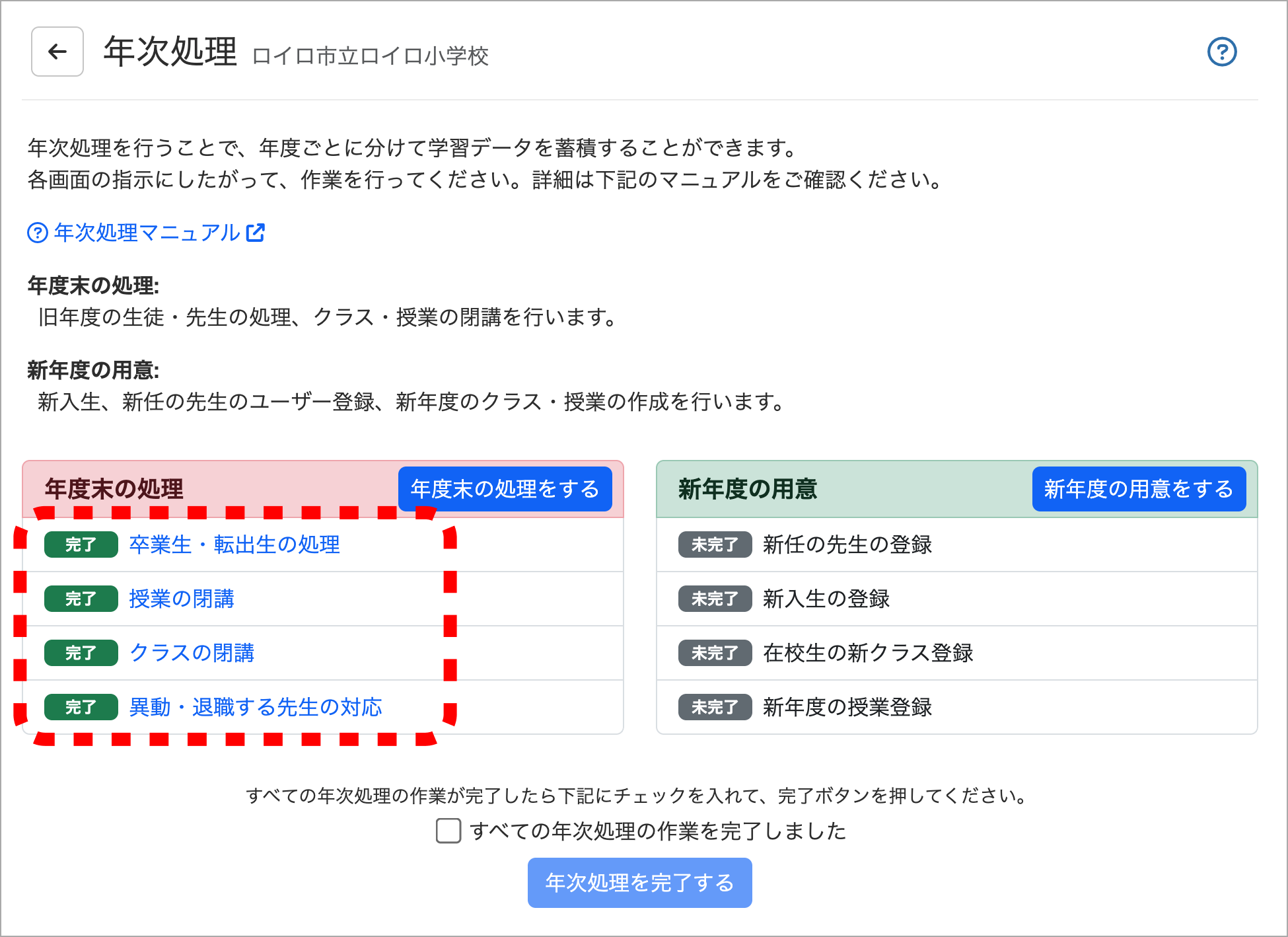The height and width of the screenshot is (937, 1288).
Task: Click the back arrow button
Action: 57,52
